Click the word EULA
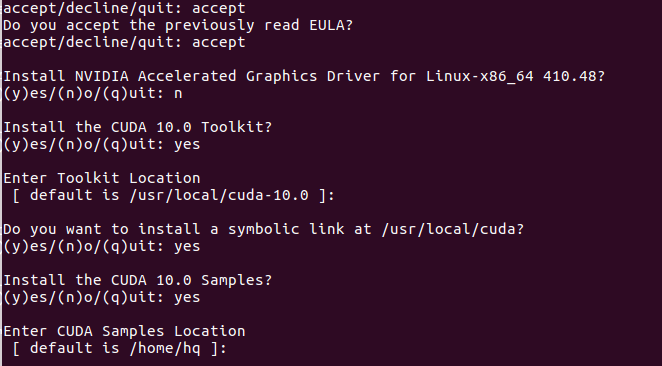 click(x=326, y=25)
